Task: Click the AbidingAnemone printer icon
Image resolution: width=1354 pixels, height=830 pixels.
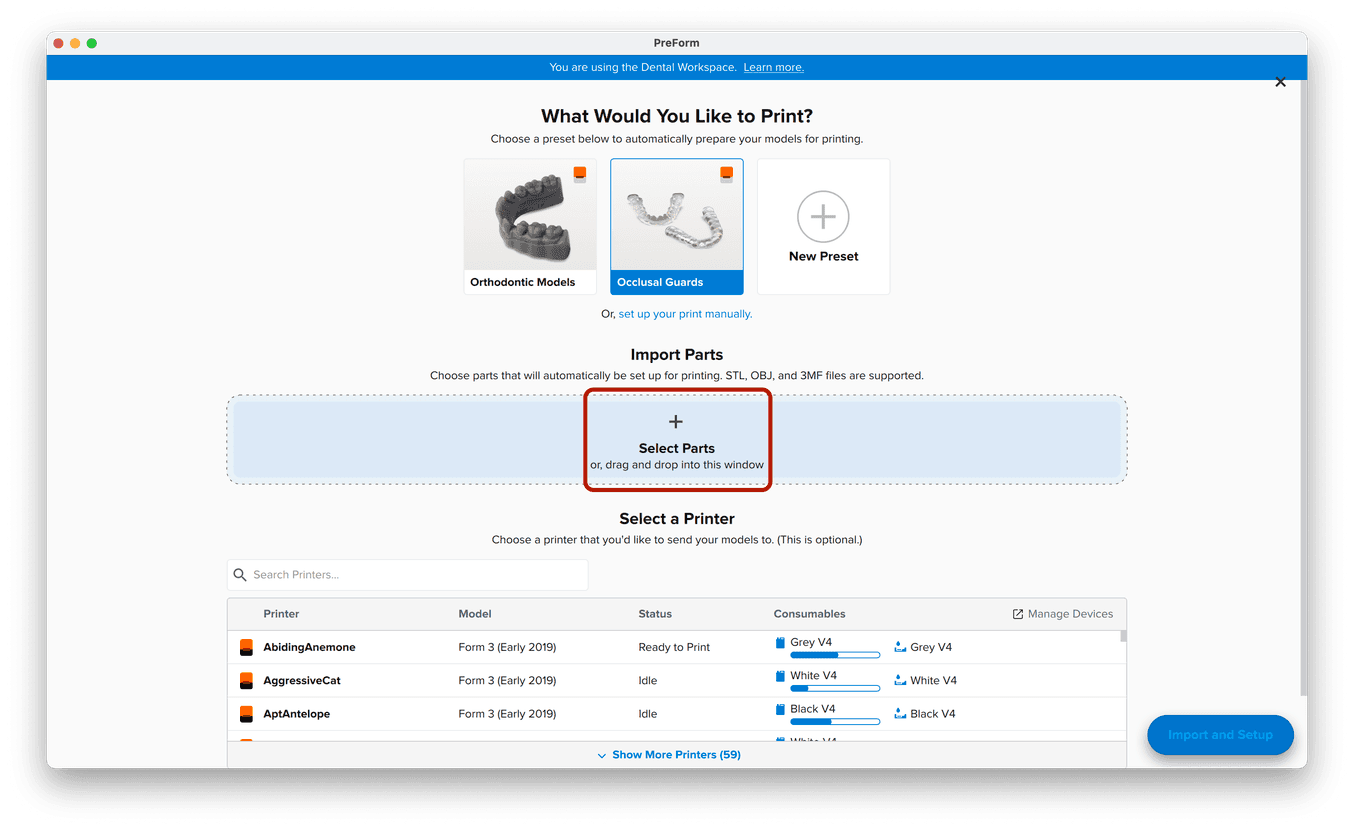Action: click(x=246, y=648)
